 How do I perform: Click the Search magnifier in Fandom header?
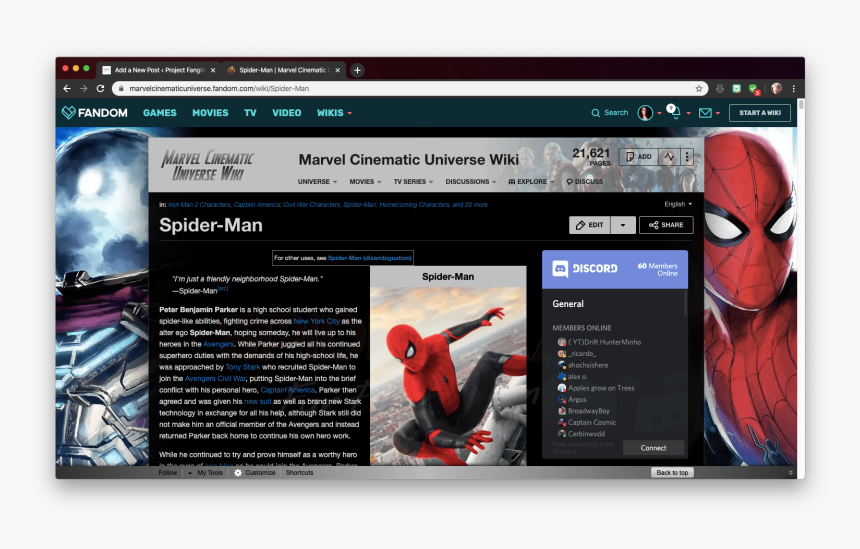(596, 113)
